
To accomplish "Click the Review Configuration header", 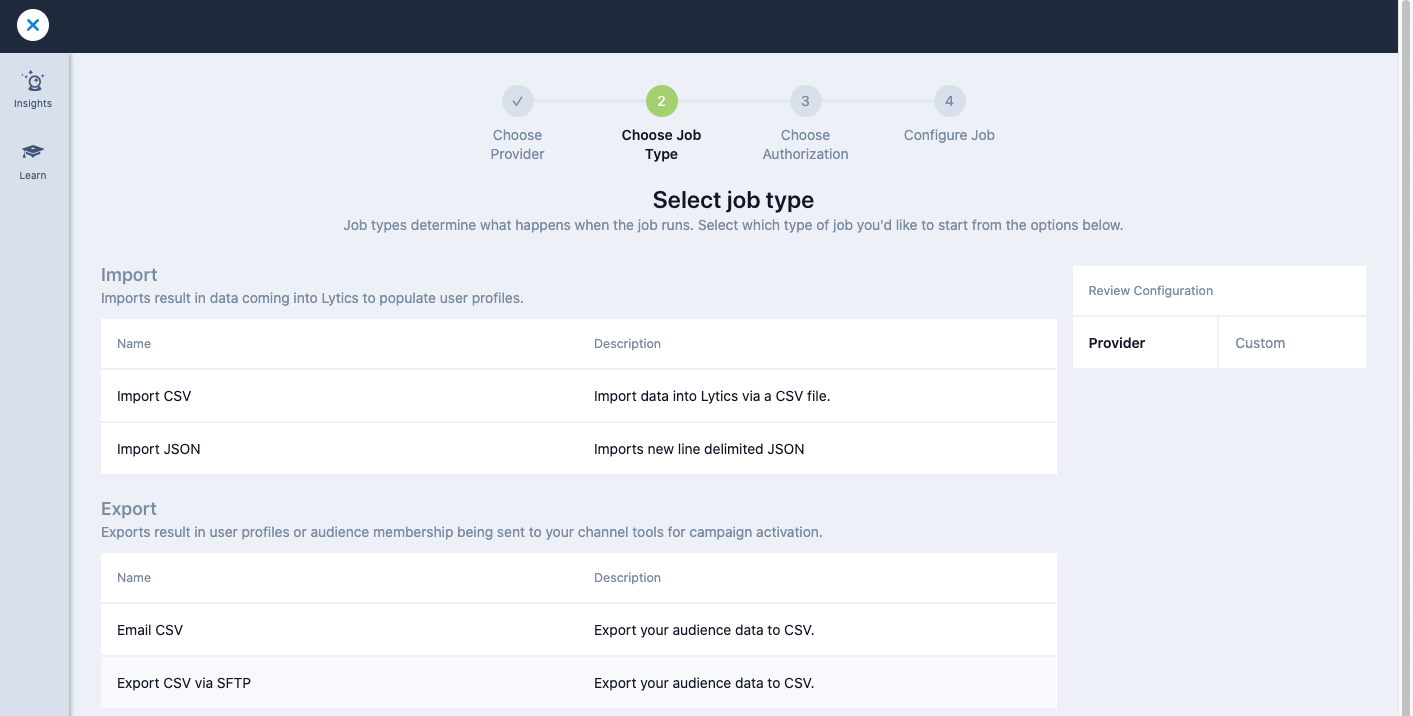I will pyautogui.click(x=1150, y=290).
